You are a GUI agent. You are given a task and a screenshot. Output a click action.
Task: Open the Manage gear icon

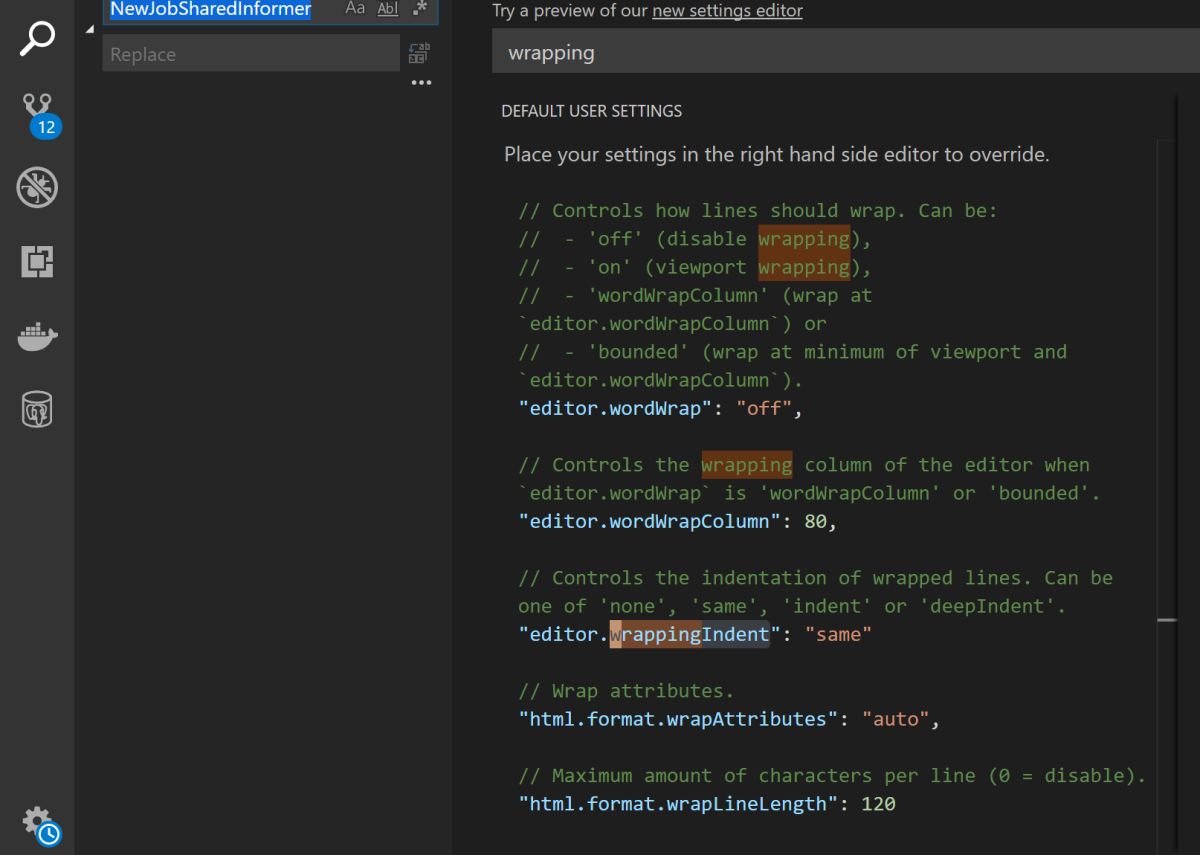39,825
